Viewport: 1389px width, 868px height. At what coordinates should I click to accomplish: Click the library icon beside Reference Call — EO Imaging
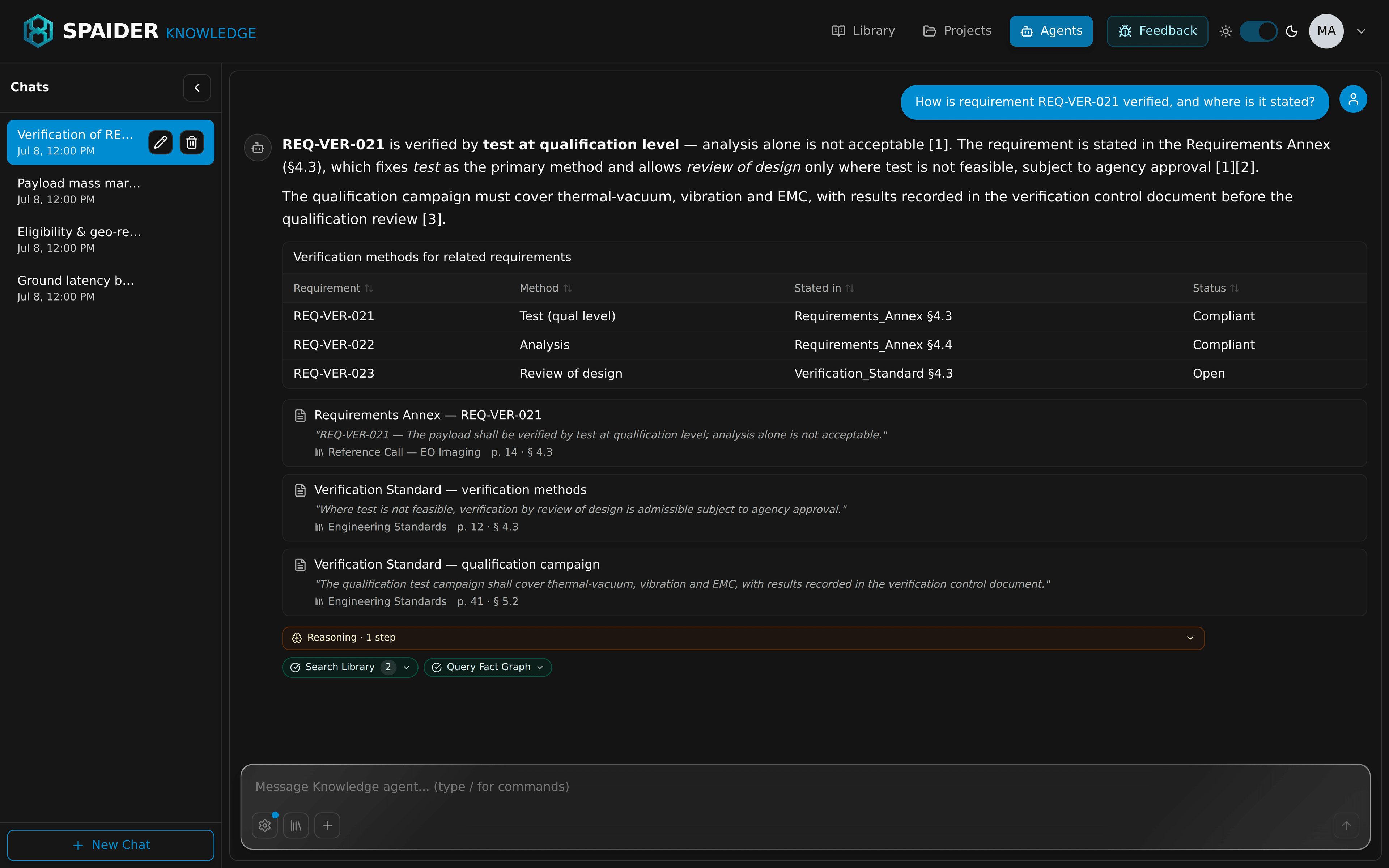coord(319,452)
